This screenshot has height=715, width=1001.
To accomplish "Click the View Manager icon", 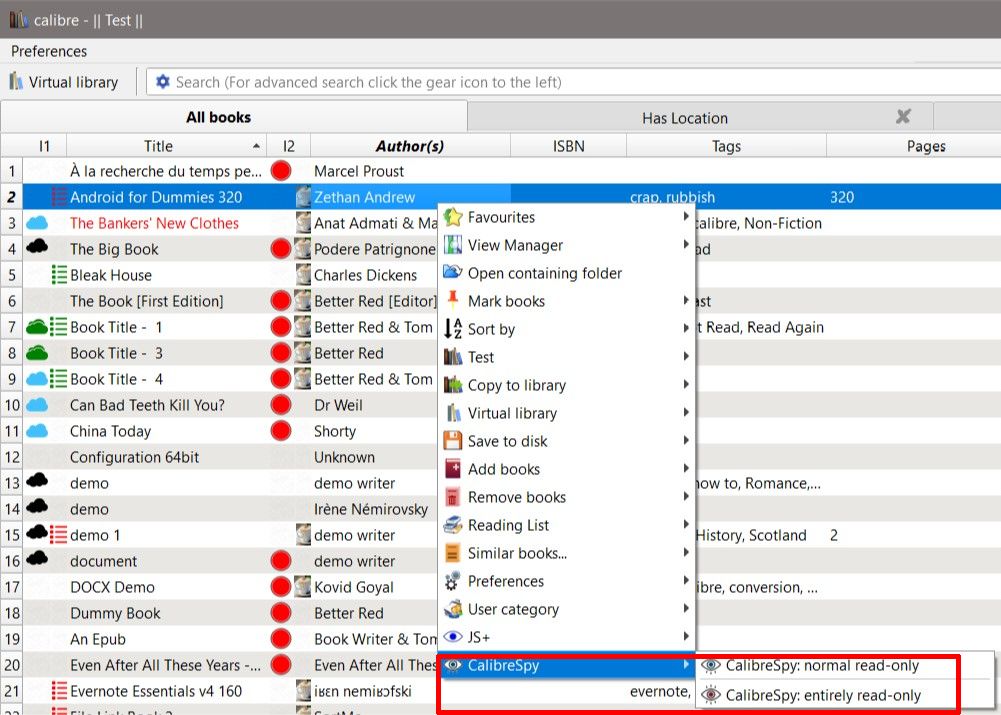I will (x=453, y=245).
